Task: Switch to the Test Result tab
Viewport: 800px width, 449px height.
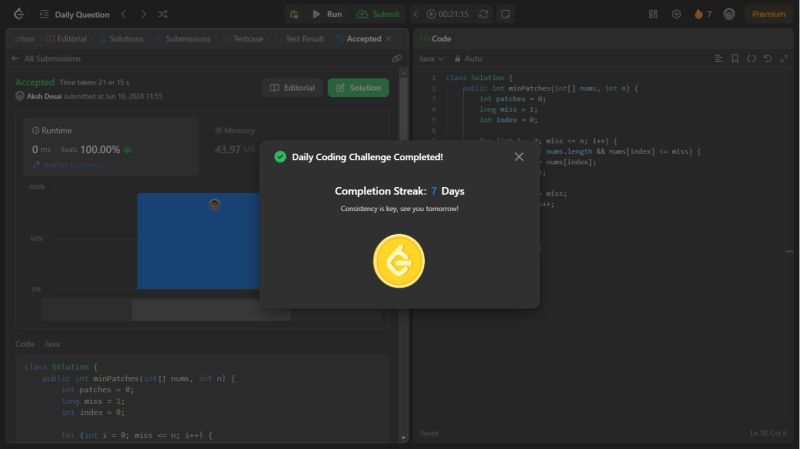Action: 298,38
